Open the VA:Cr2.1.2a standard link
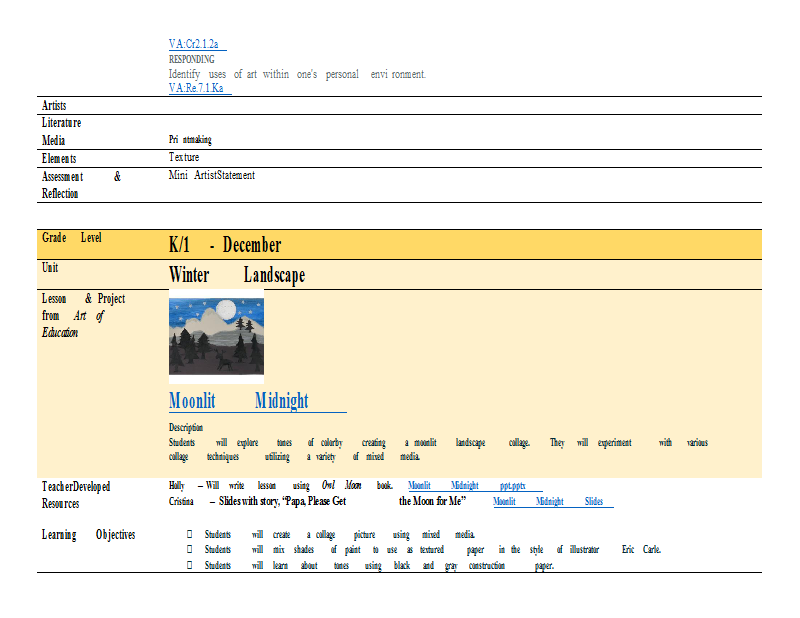800x618 pixels. (197, 44)
